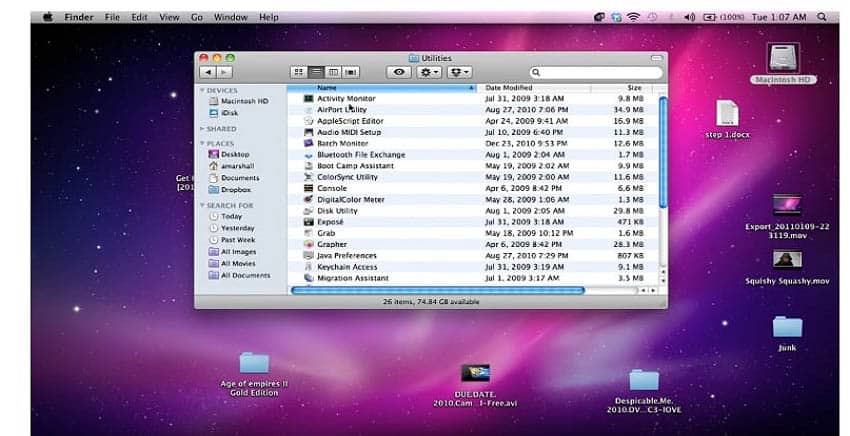850x436 pixels.
Task: Select the Console icon
Action: pos(308,188)
